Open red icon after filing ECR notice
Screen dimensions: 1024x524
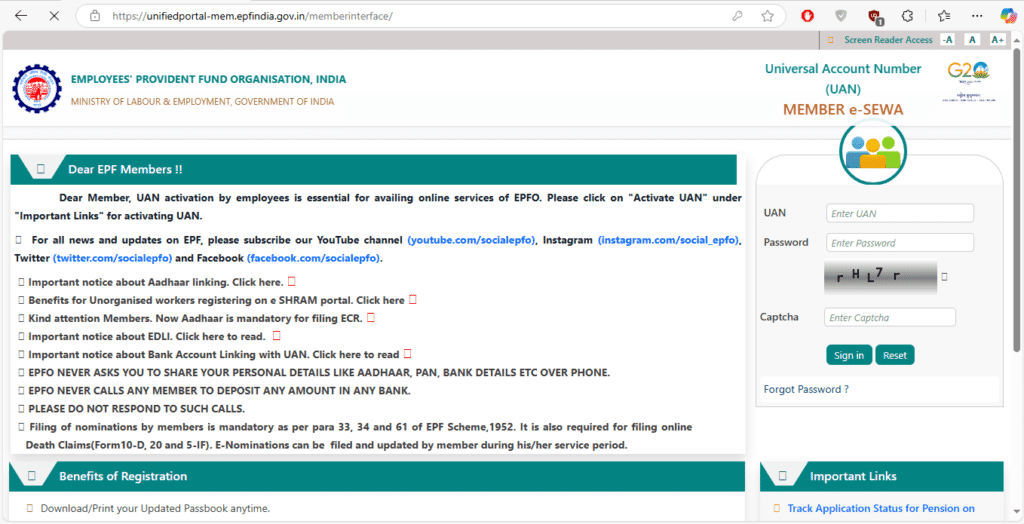371,318
